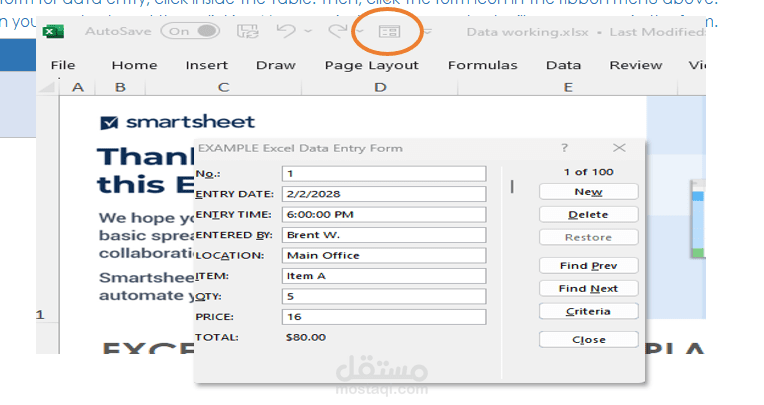Open the Draw ribbon tab
This screenshot has width=764, height=405.
point(276,65)
